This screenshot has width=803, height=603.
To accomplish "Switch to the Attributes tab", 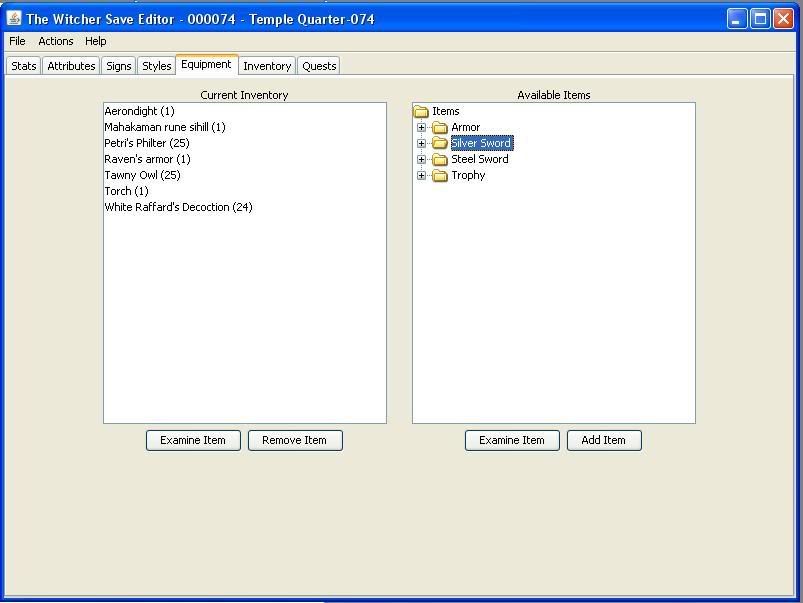I will 71,66.
